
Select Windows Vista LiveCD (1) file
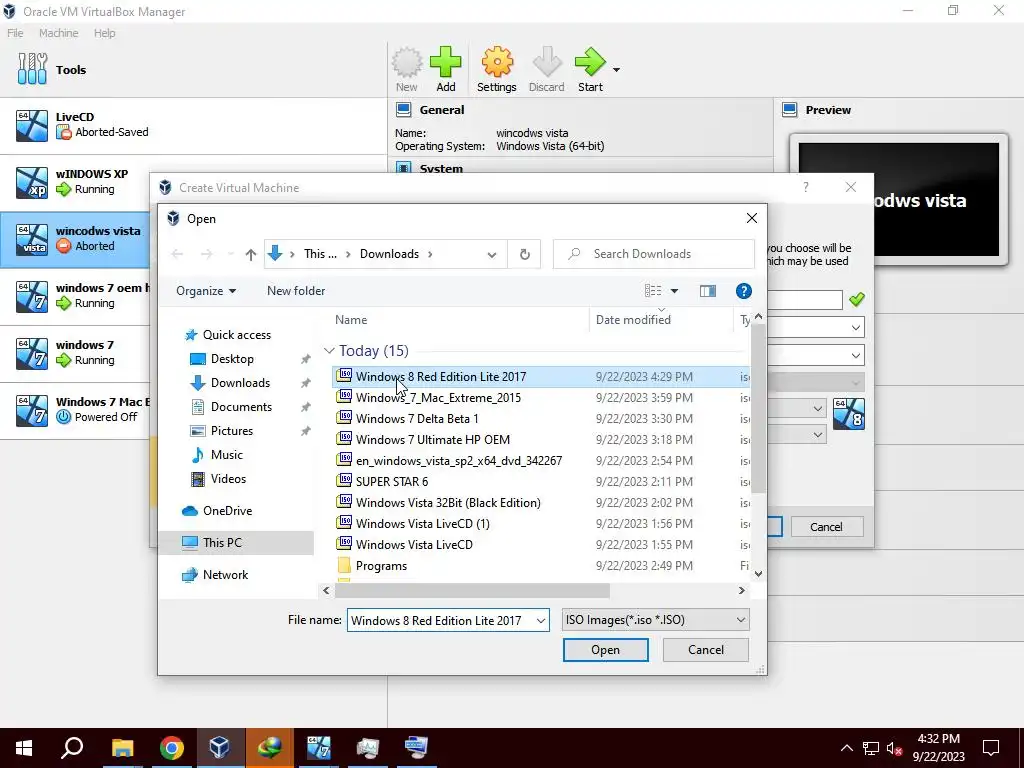541,523
